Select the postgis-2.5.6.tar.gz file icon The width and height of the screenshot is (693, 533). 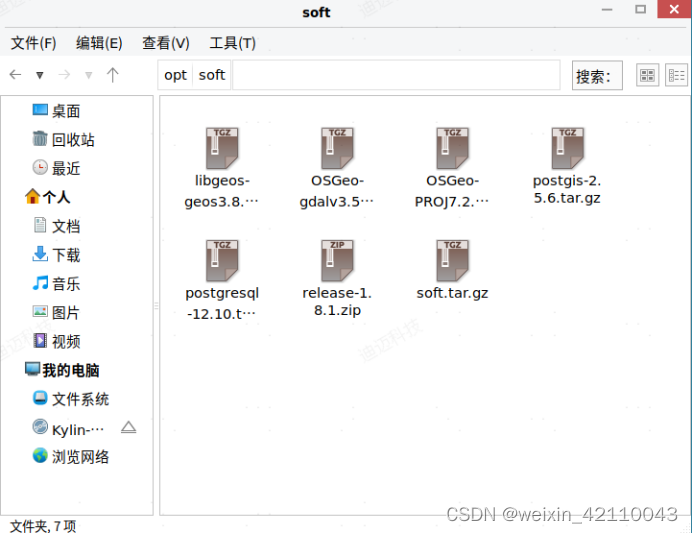coord(567,148)
